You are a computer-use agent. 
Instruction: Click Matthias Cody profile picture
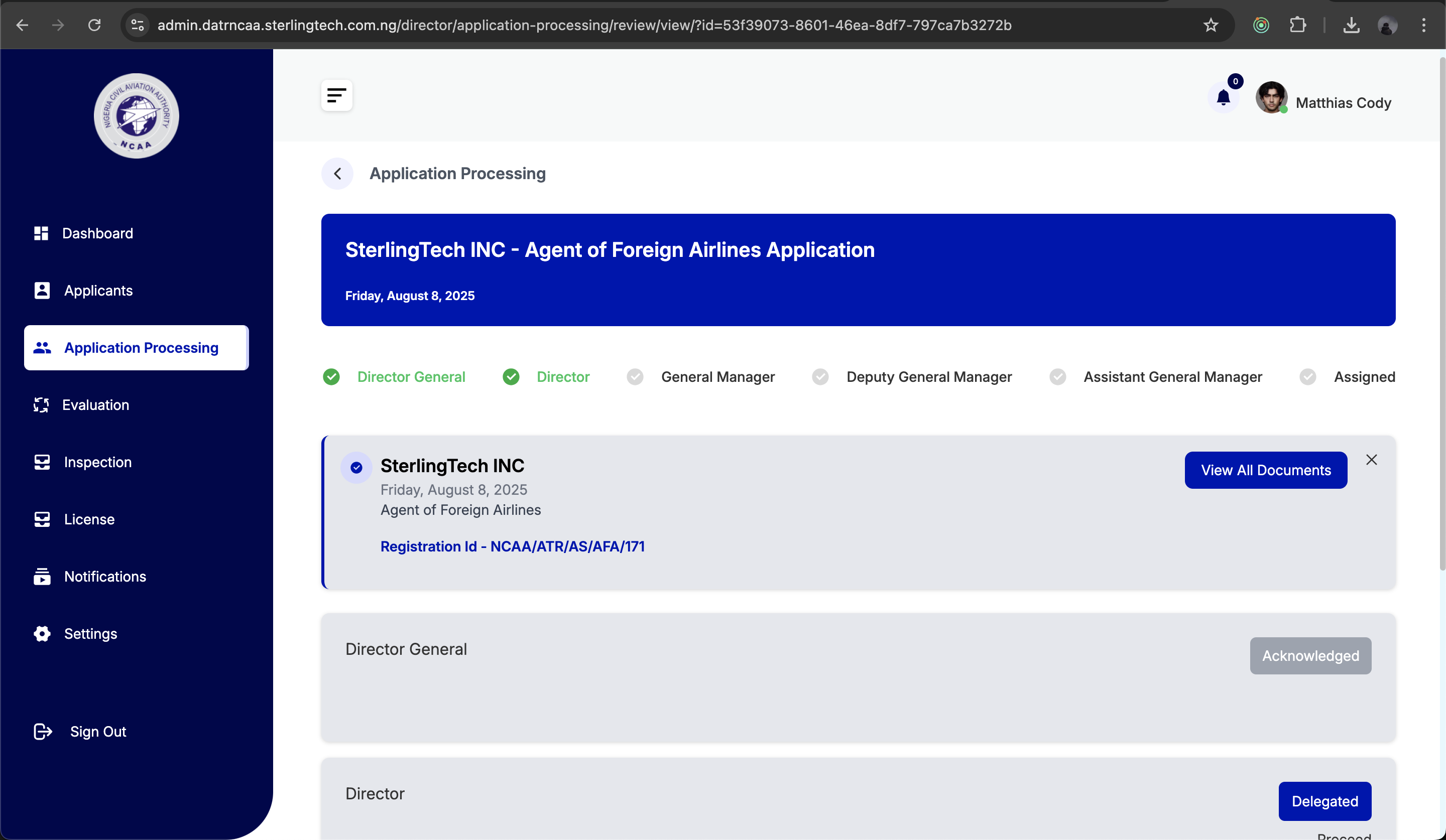tap(1272, 97)
